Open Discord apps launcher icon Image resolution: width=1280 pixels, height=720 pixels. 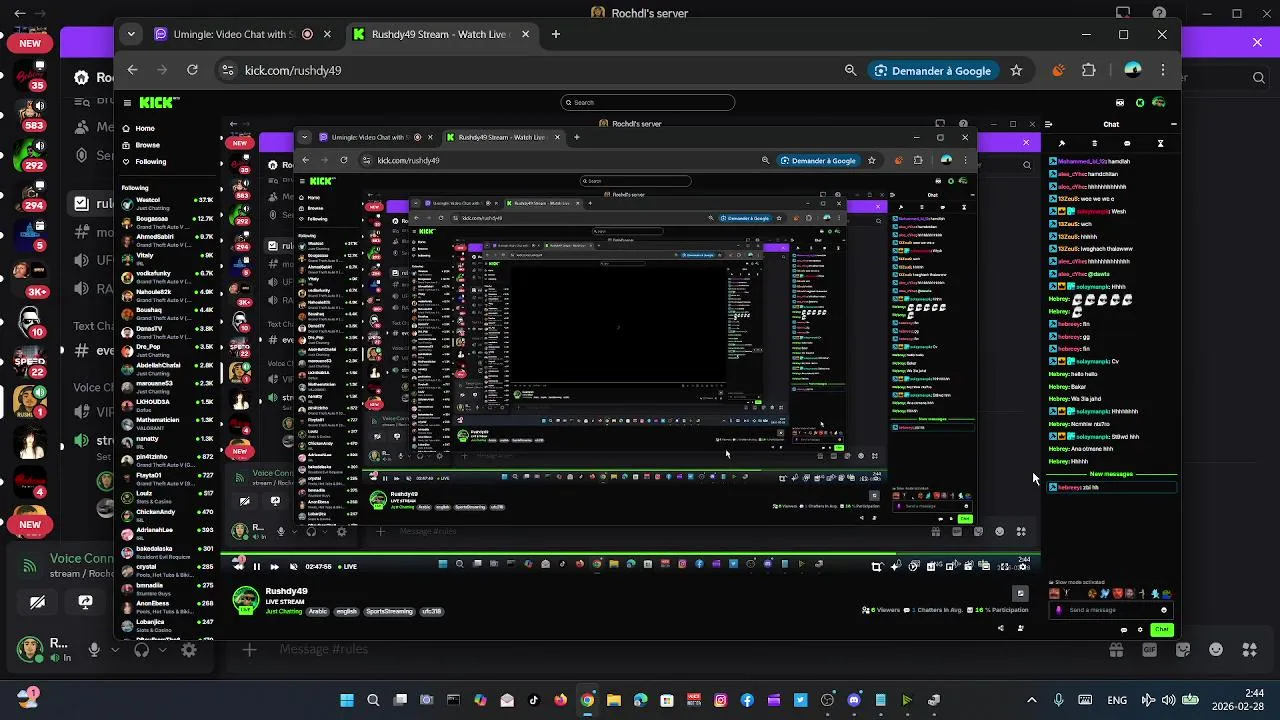pos(1250,649)
